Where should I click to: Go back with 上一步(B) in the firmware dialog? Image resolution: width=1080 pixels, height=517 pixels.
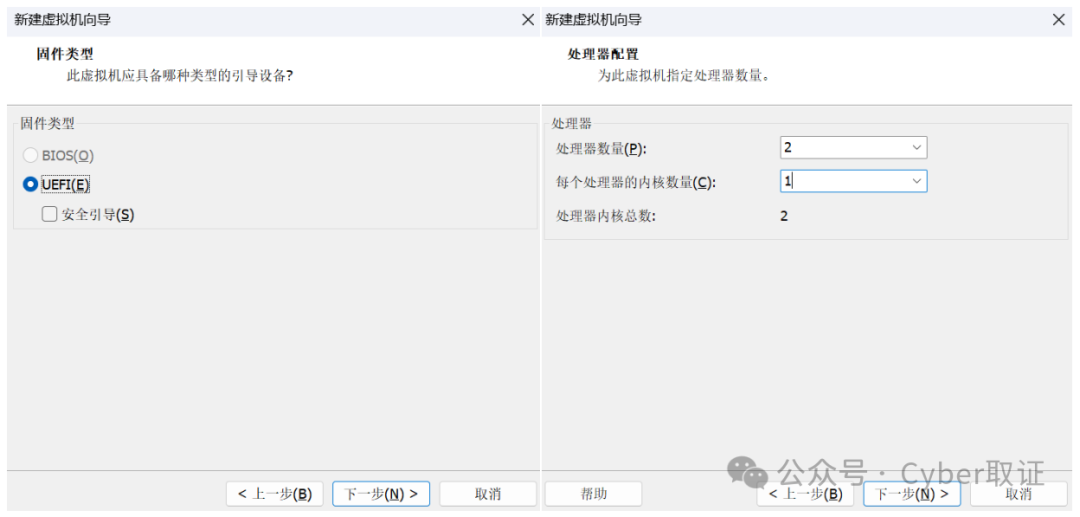pos(275,494)
